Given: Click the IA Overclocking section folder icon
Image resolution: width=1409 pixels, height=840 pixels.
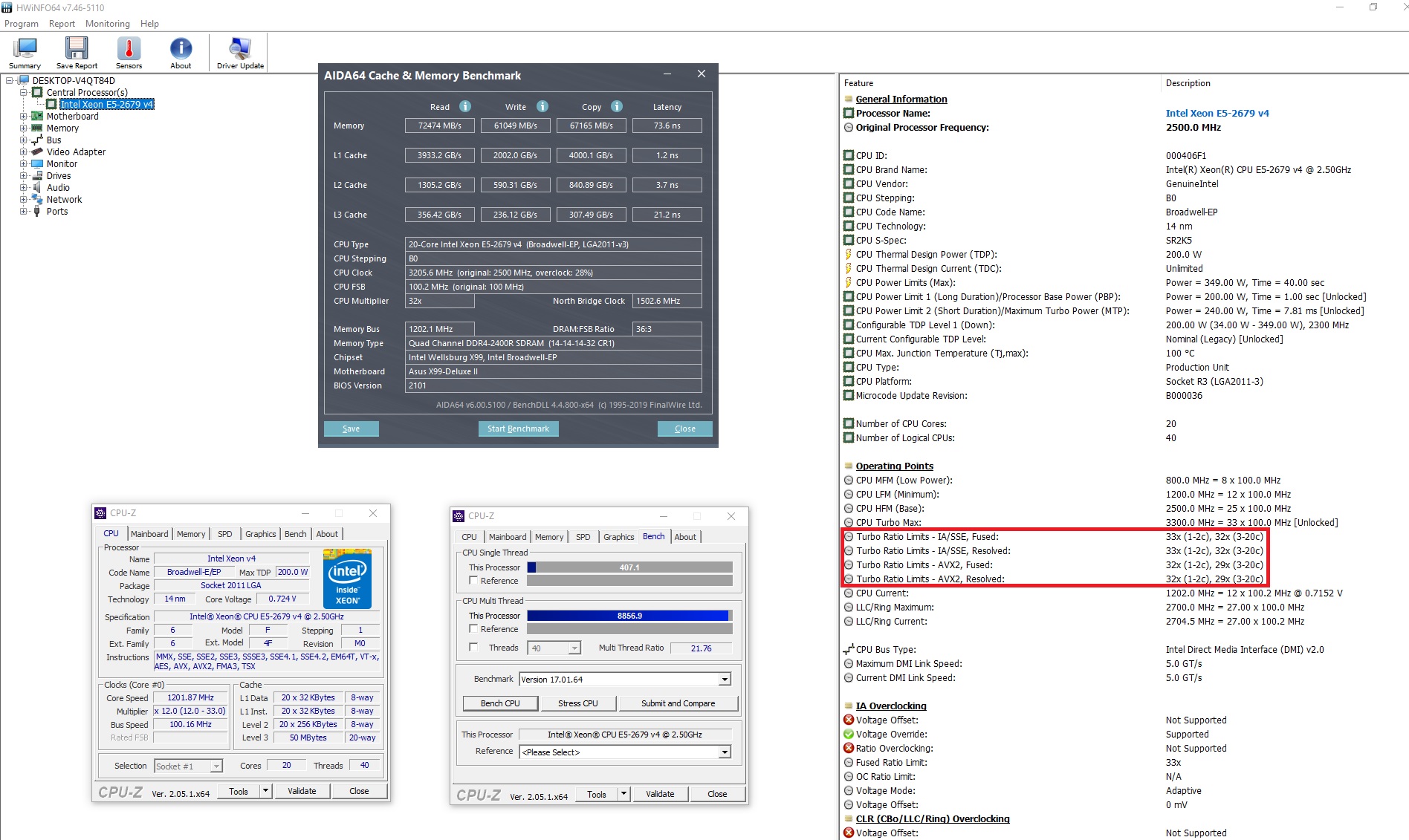Looking at the screenshot, I should click(848, 706).
